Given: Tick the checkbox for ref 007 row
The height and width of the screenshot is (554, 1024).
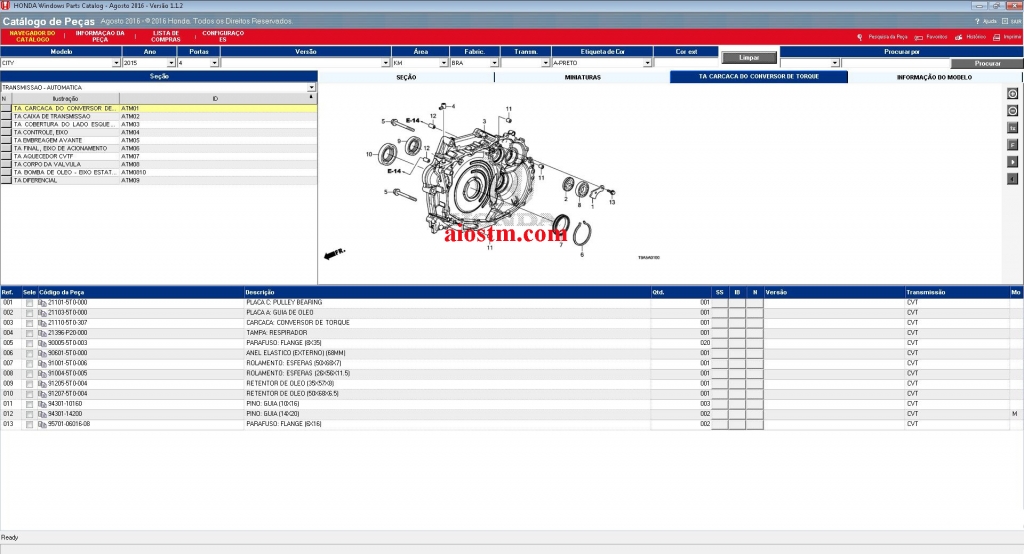Looking at the screenshot, I should [x=29, y=363].
